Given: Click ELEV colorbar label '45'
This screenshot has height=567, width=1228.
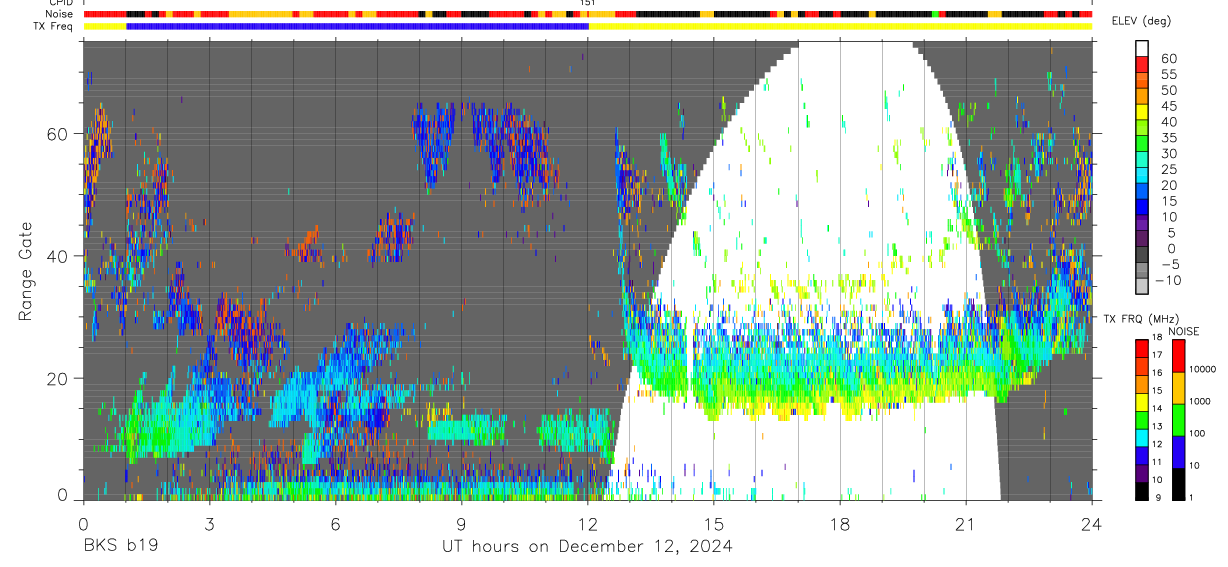Looking at the screenshot, I should pos(1168,106).
